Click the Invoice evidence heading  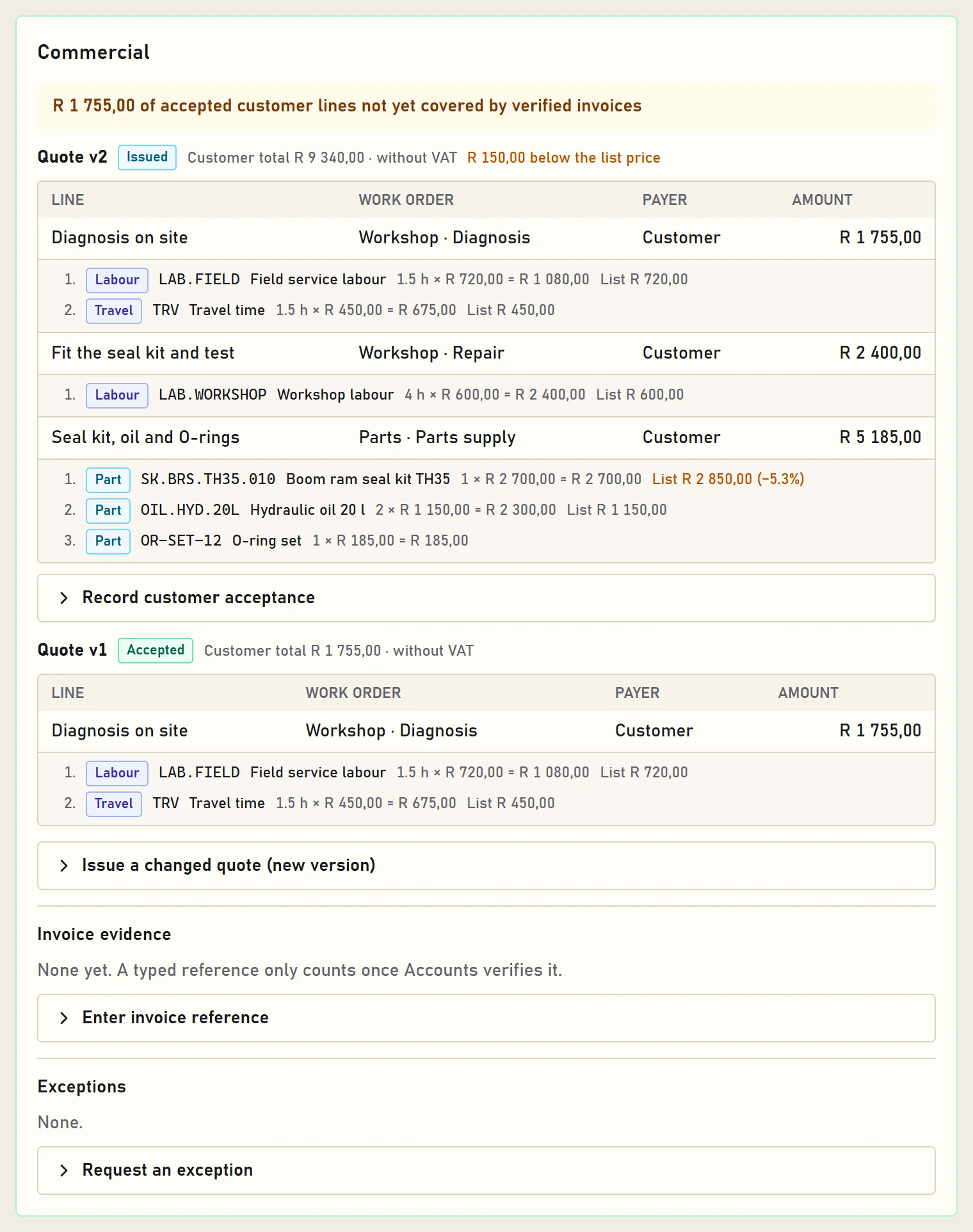(104, 935)
